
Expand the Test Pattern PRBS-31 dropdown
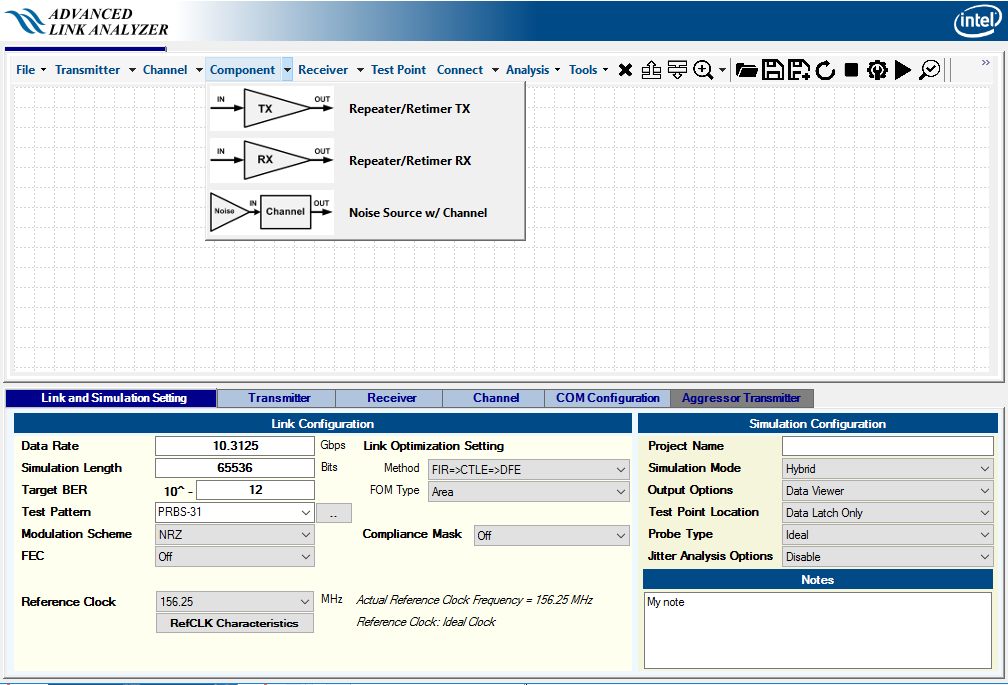point(306,512)
